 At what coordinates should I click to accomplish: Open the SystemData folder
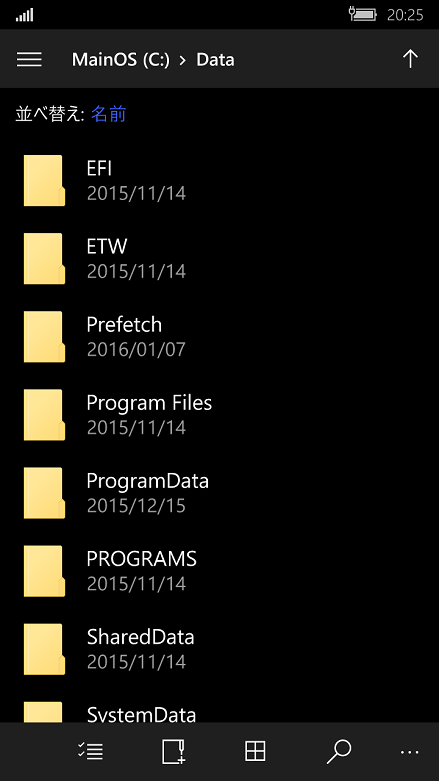[x=219, y=710]
